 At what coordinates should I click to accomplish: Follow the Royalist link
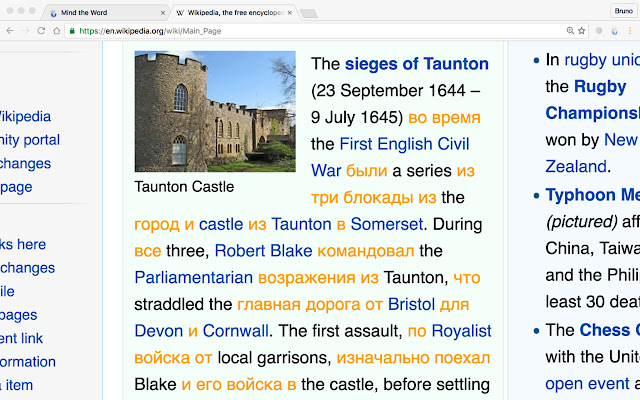point(462,331)
